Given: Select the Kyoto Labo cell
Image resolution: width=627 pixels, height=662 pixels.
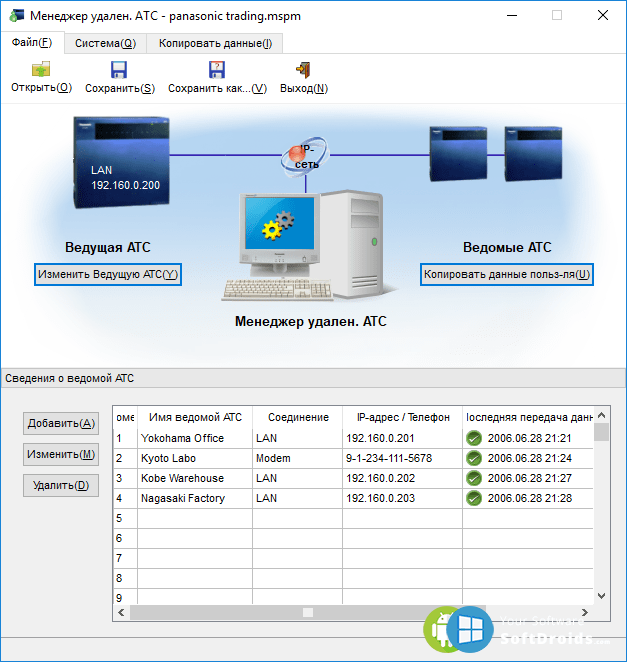Looking at the screenshot, I should pos(195,458).
